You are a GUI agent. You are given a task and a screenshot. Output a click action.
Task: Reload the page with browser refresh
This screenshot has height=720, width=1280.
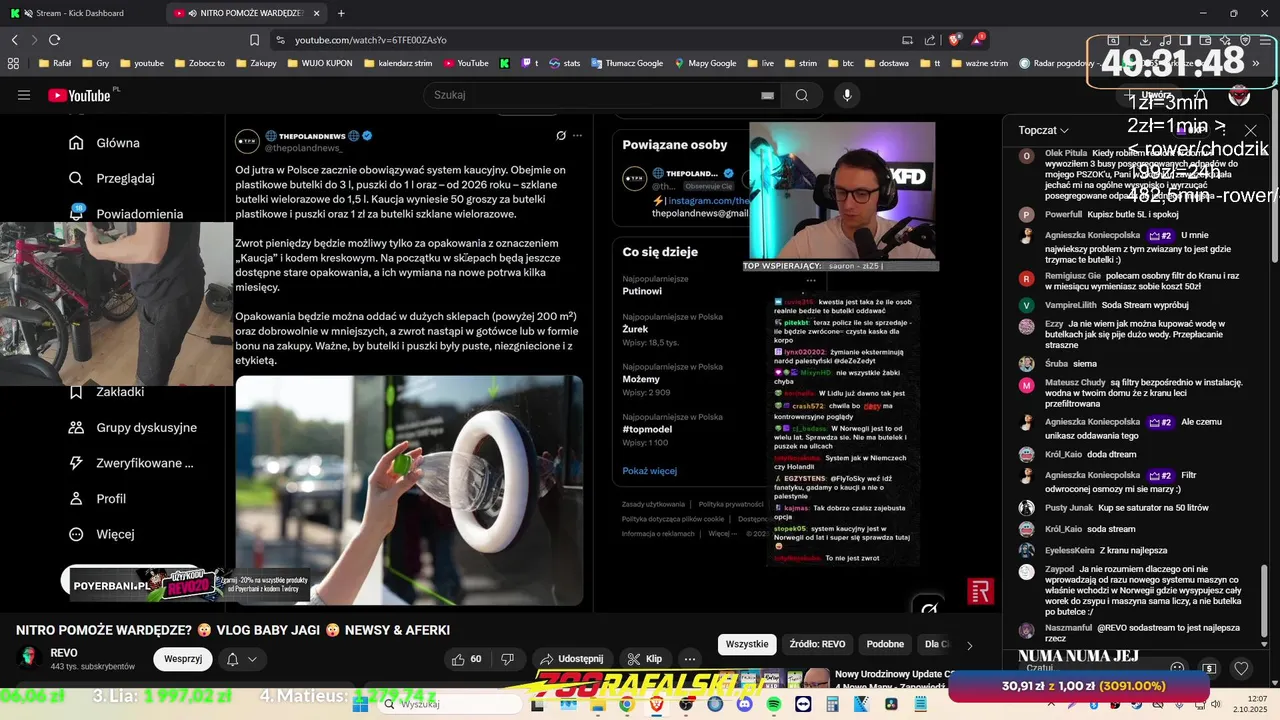coord(54,40)
